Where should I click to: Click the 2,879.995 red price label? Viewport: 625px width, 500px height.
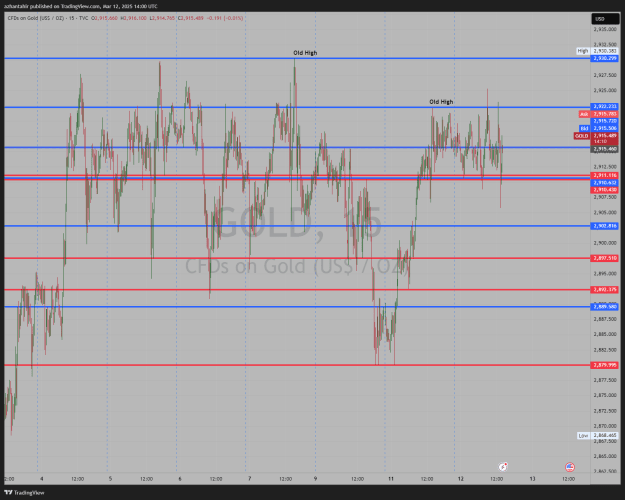coord(605,365)
